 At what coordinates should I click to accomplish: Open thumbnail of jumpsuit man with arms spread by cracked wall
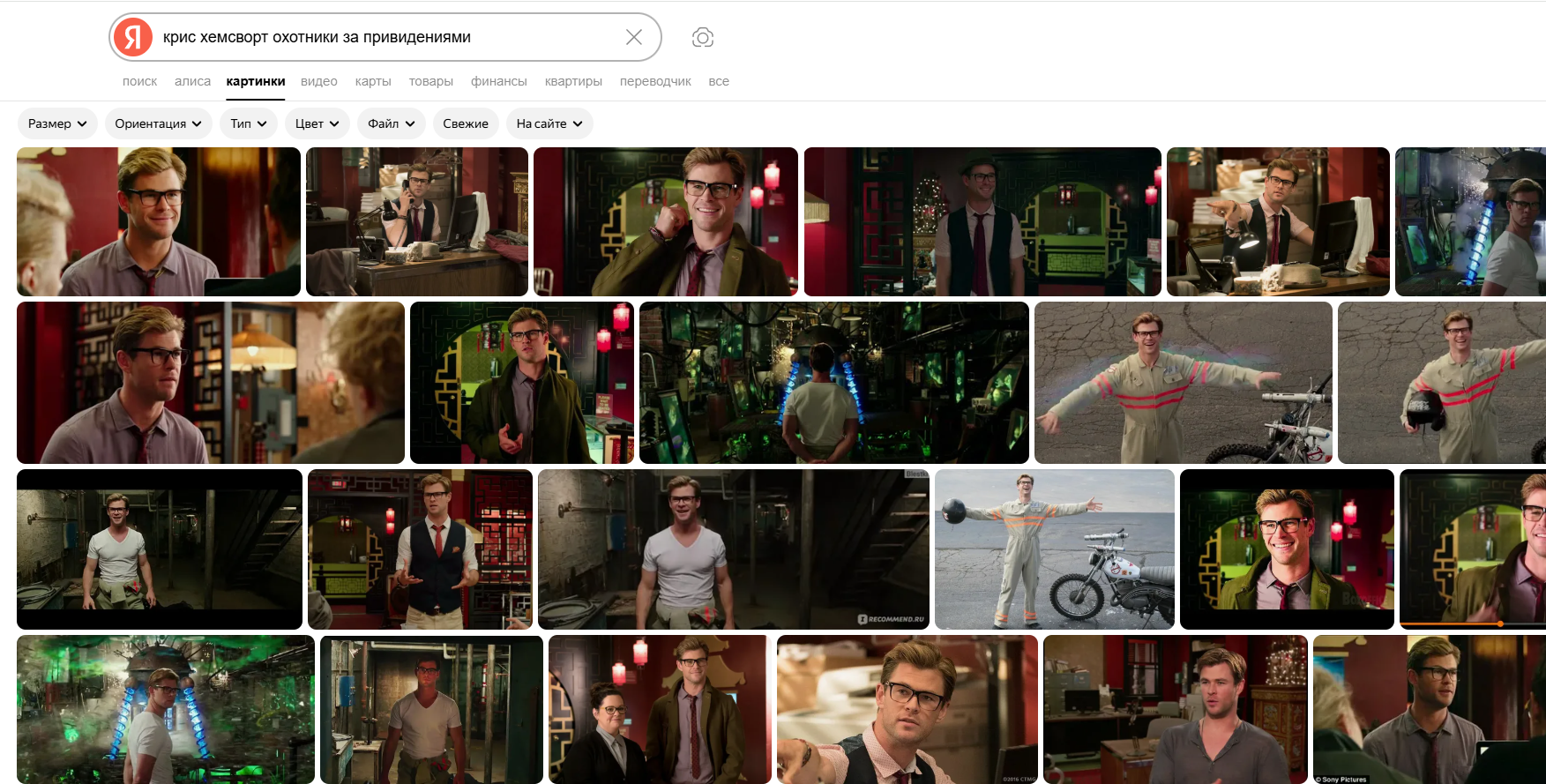pos(1184,383)
